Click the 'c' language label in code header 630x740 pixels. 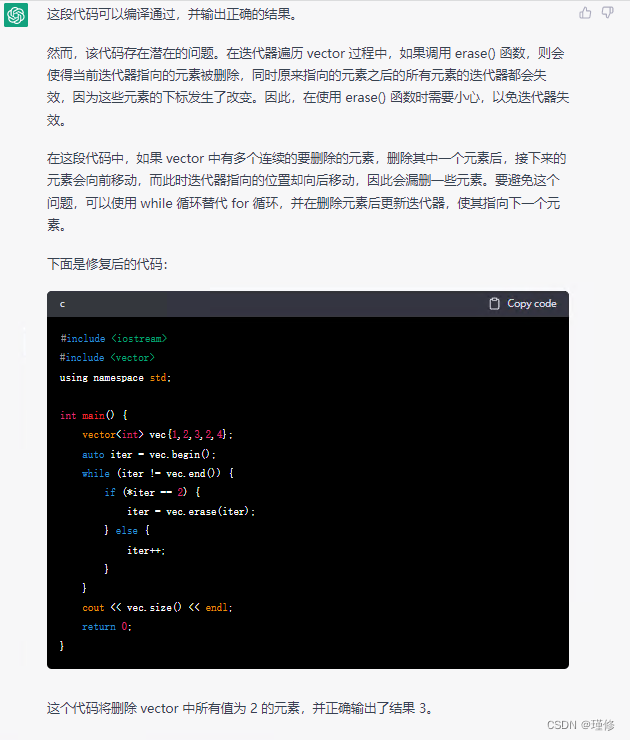click(62, 304)
